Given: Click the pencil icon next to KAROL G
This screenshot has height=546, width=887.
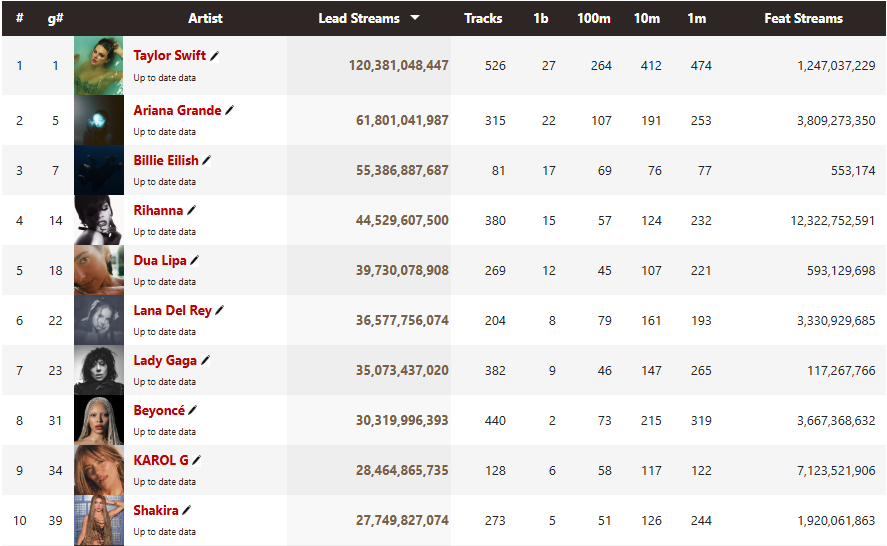Looking at the screenshot, I should tap(196, 460).
